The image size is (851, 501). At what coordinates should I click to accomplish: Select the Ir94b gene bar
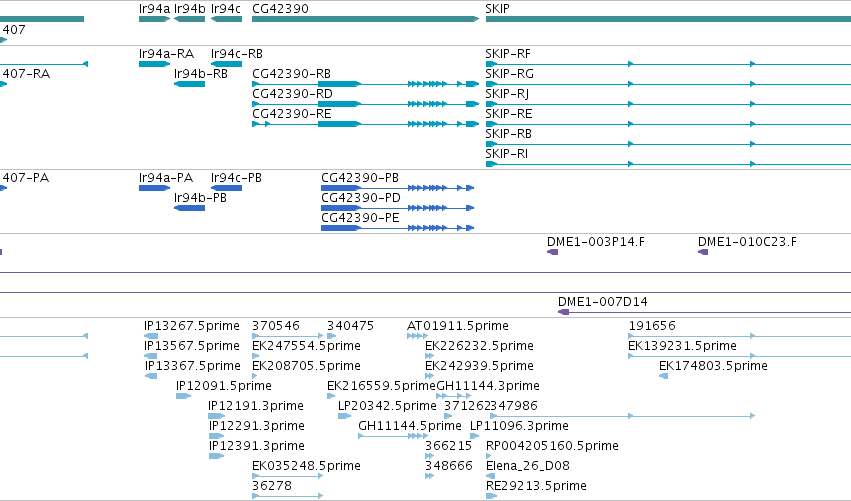pyautogui.click(x=189, y=19)
